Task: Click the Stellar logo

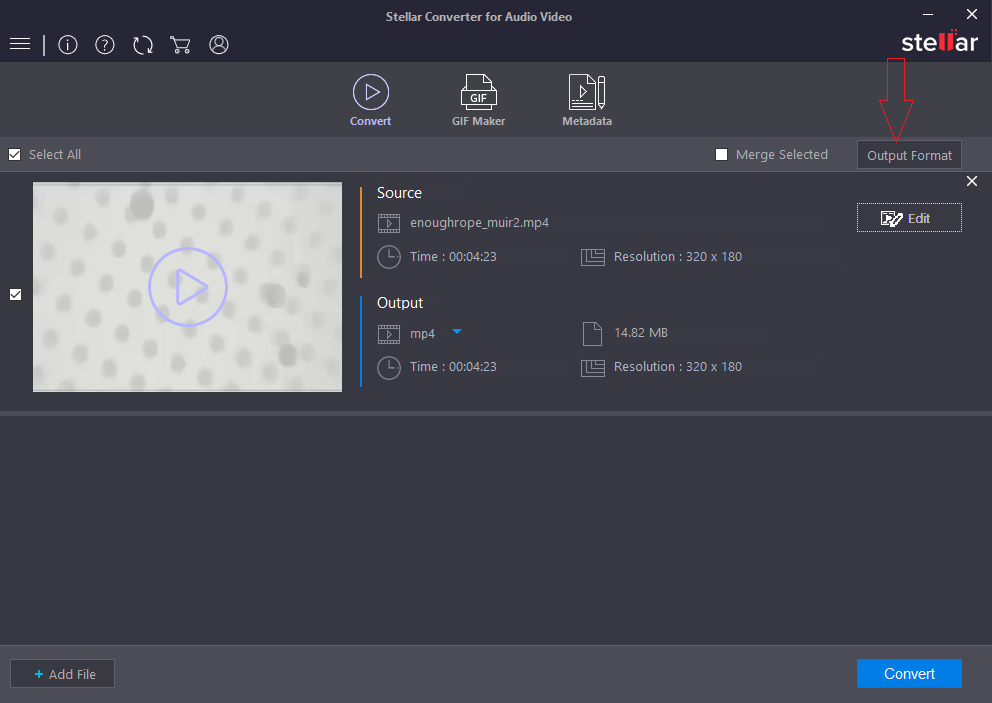Action: [x=939, y=42]
